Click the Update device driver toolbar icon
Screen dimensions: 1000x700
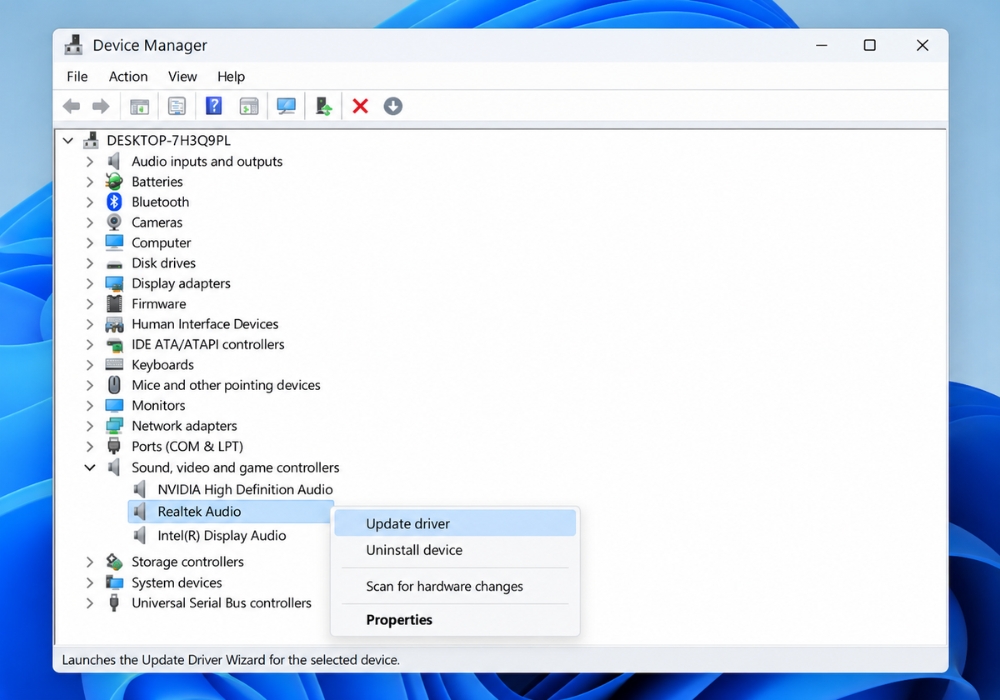pos(324,106)
